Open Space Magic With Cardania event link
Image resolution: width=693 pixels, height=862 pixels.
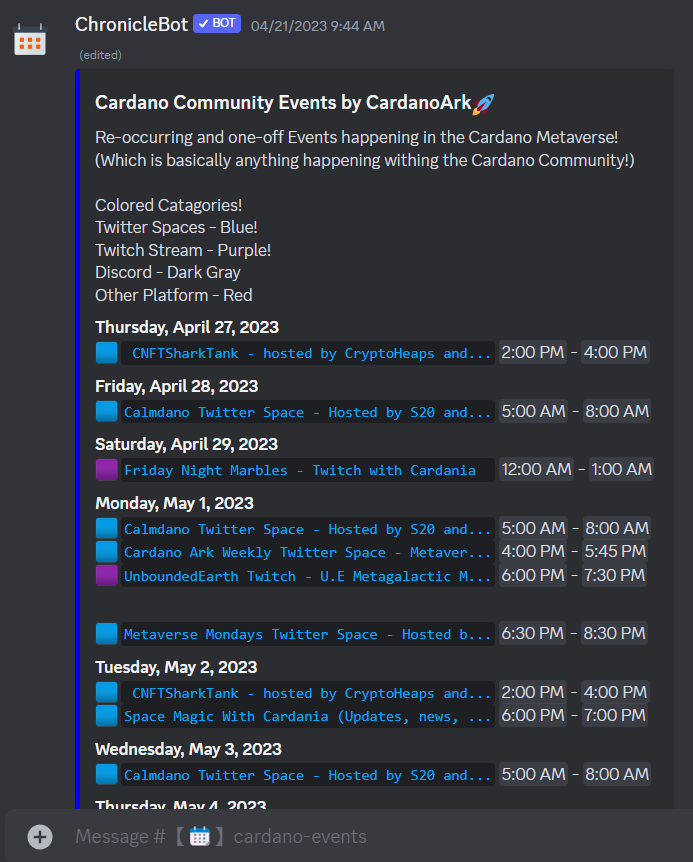(x=308, y=716)
